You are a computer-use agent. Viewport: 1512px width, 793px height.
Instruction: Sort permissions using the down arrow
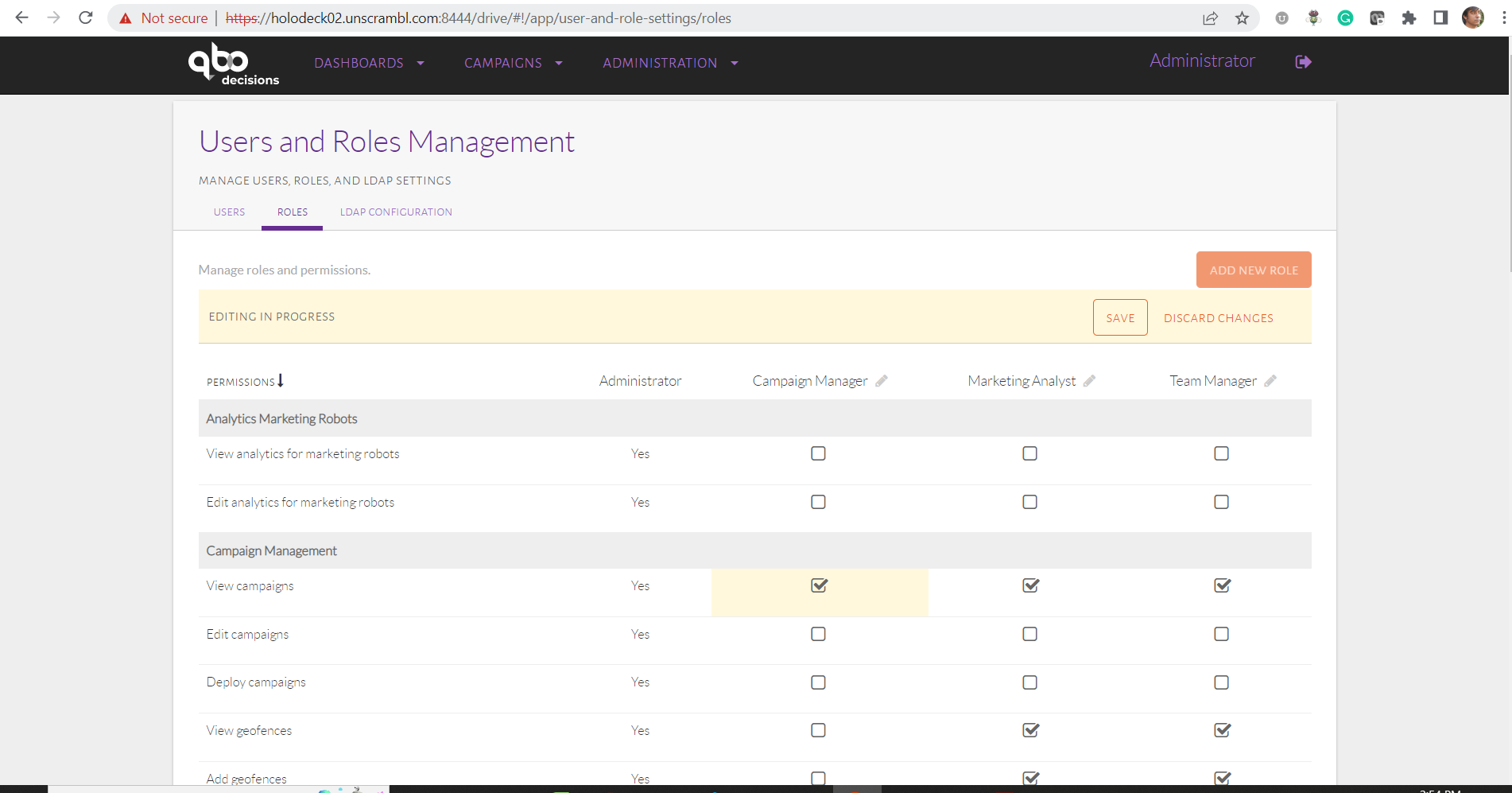click(281, 381)
